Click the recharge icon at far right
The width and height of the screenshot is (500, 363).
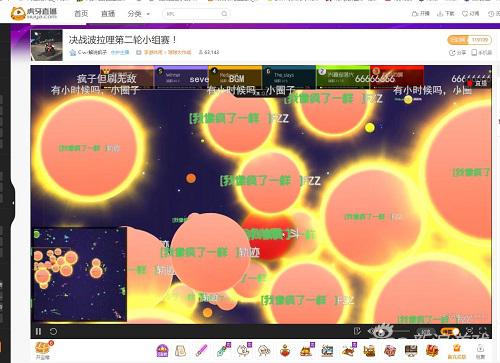click(x=480, y=352)
